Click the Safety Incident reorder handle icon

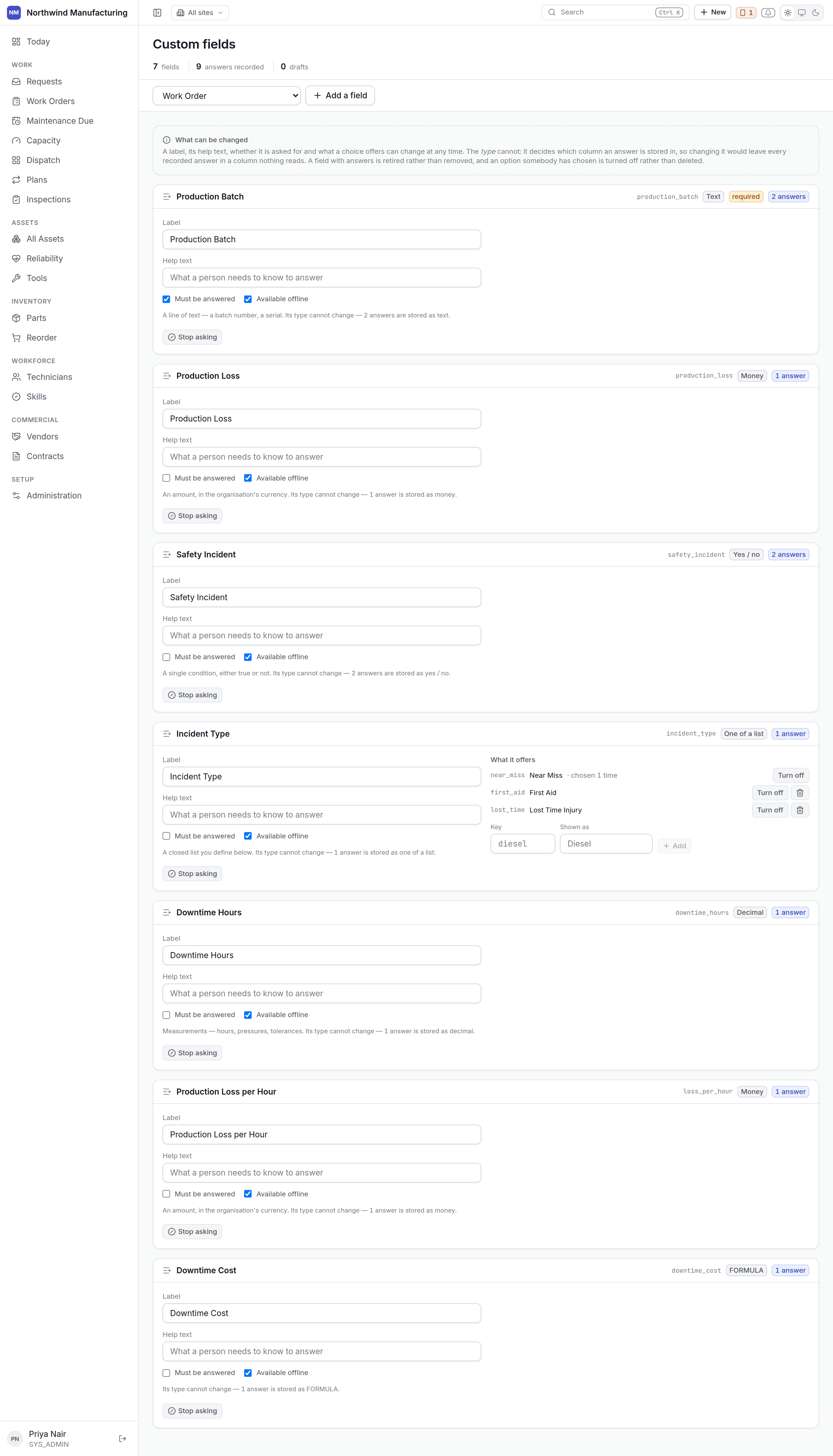167,555
